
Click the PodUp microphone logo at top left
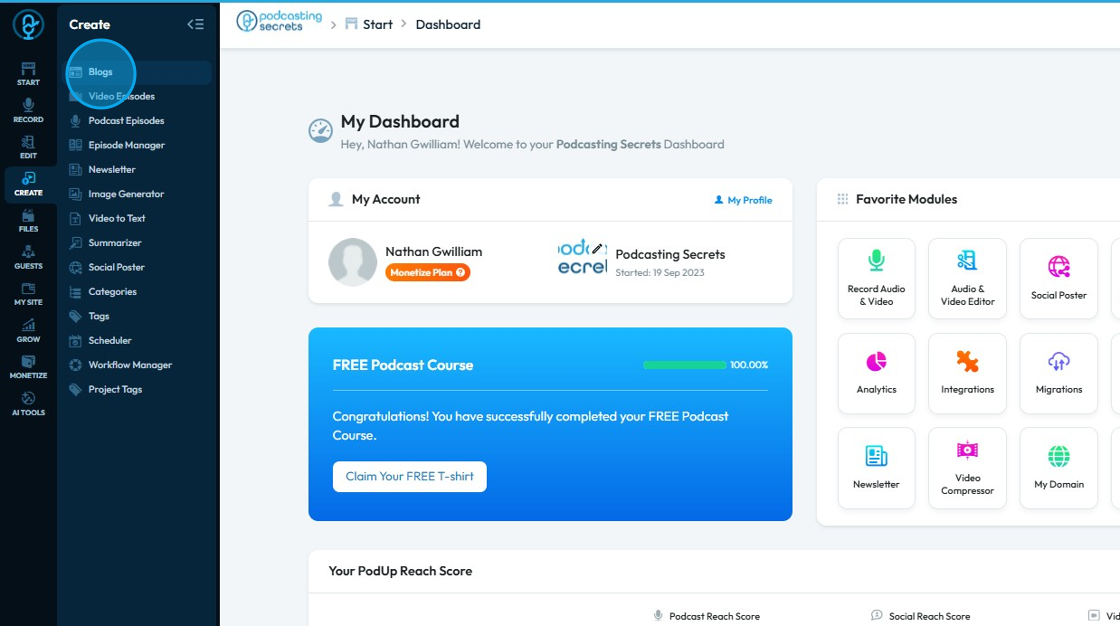point(28,24)
